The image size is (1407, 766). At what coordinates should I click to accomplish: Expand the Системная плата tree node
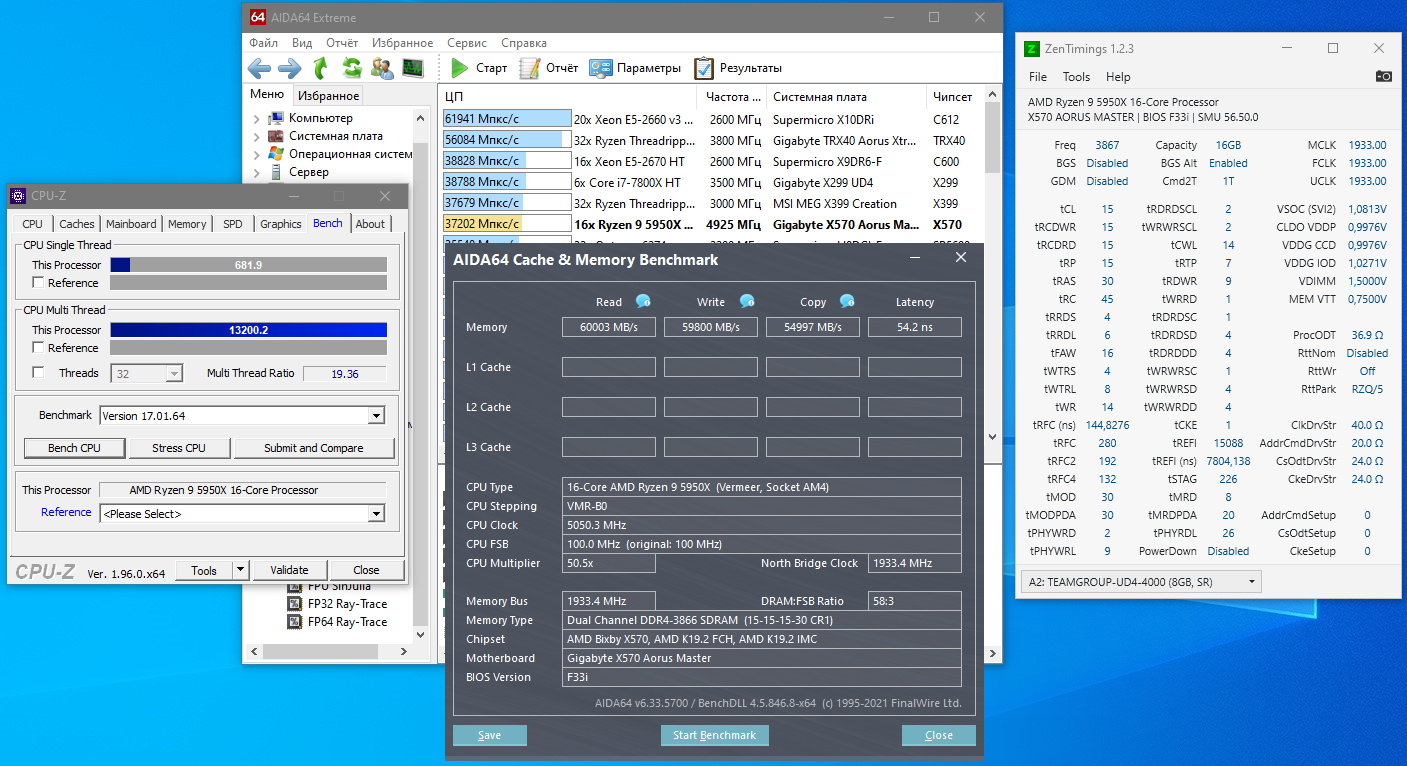pos(256,137)
